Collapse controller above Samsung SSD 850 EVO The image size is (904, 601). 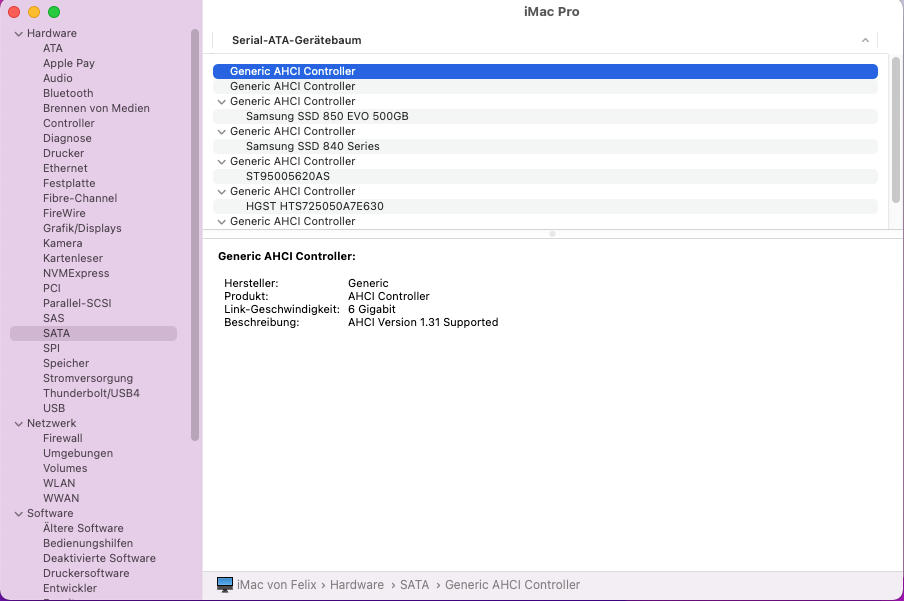click(221, 102)
